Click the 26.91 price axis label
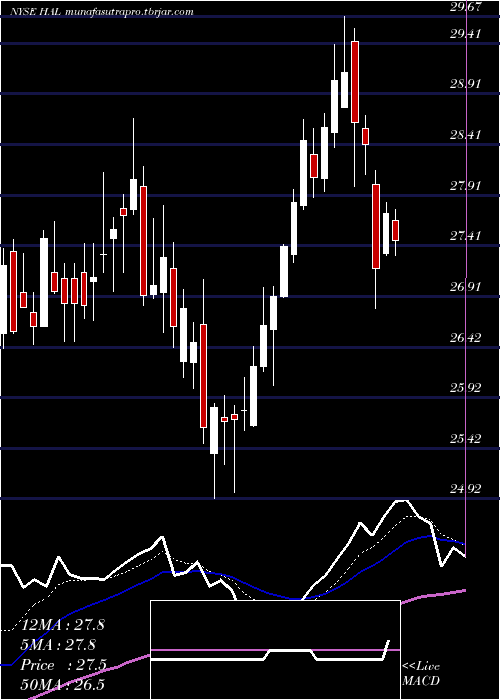The height and width of the screenshot is (700, 500). (466, 286)
